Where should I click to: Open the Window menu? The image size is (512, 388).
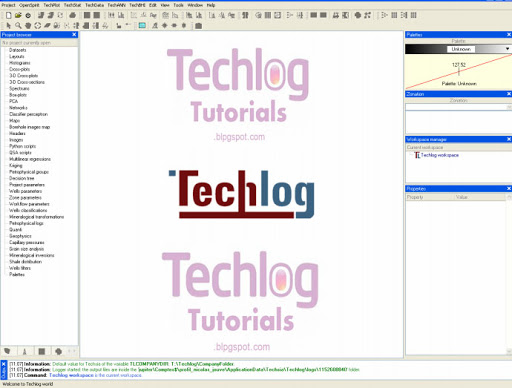click(x=195, y=5)
